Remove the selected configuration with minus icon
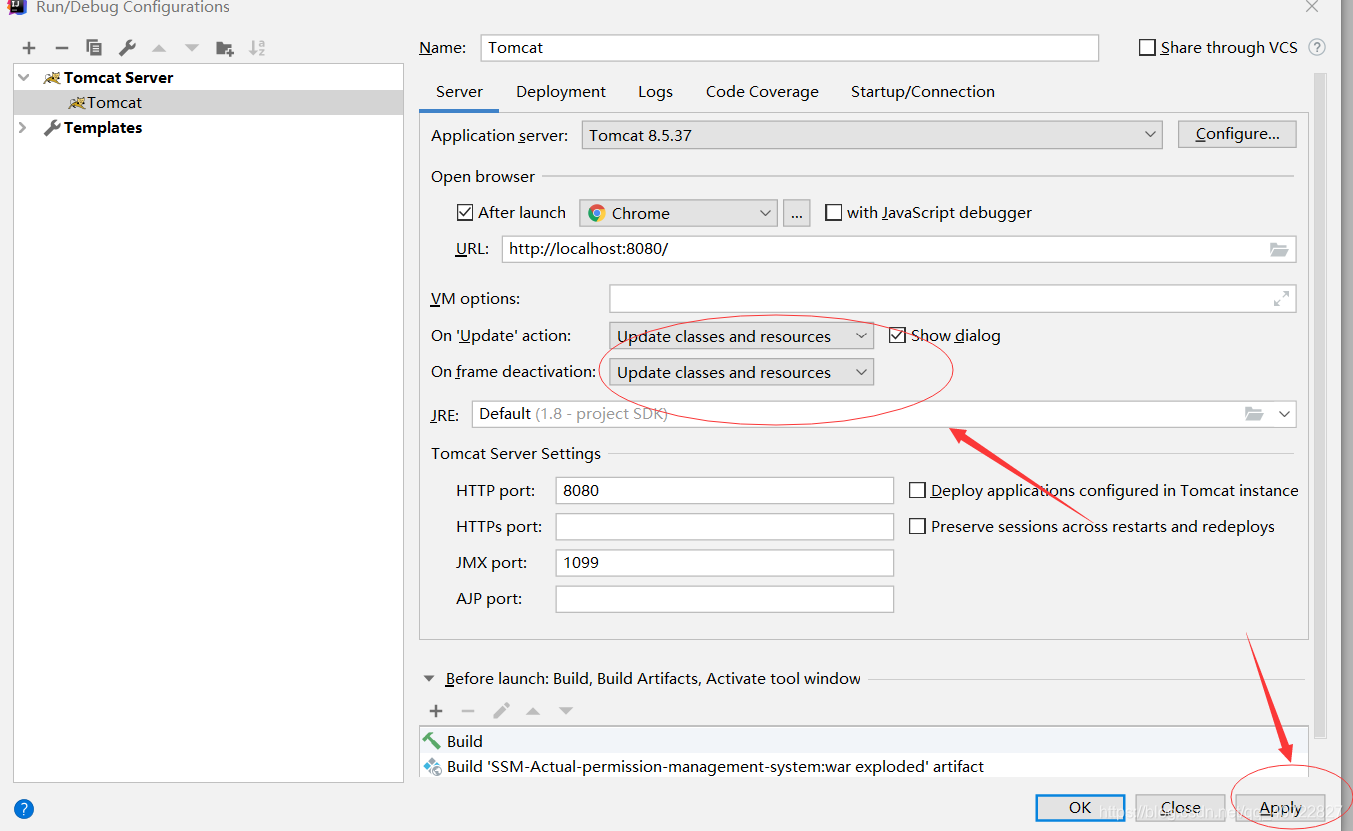 (x=61, y=48)
